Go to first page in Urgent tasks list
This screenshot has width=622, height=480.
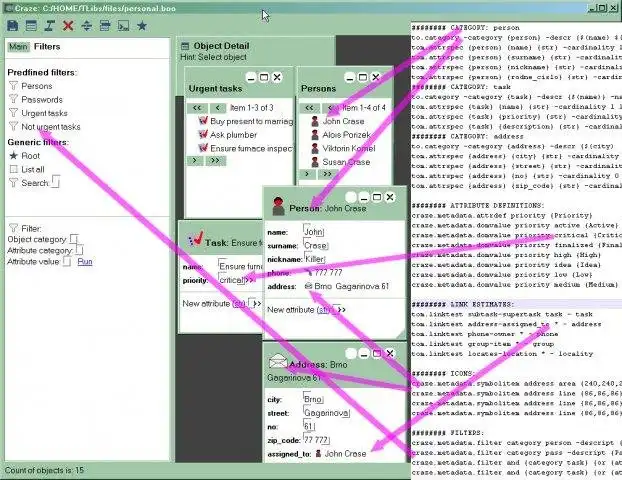pos(197,108)
